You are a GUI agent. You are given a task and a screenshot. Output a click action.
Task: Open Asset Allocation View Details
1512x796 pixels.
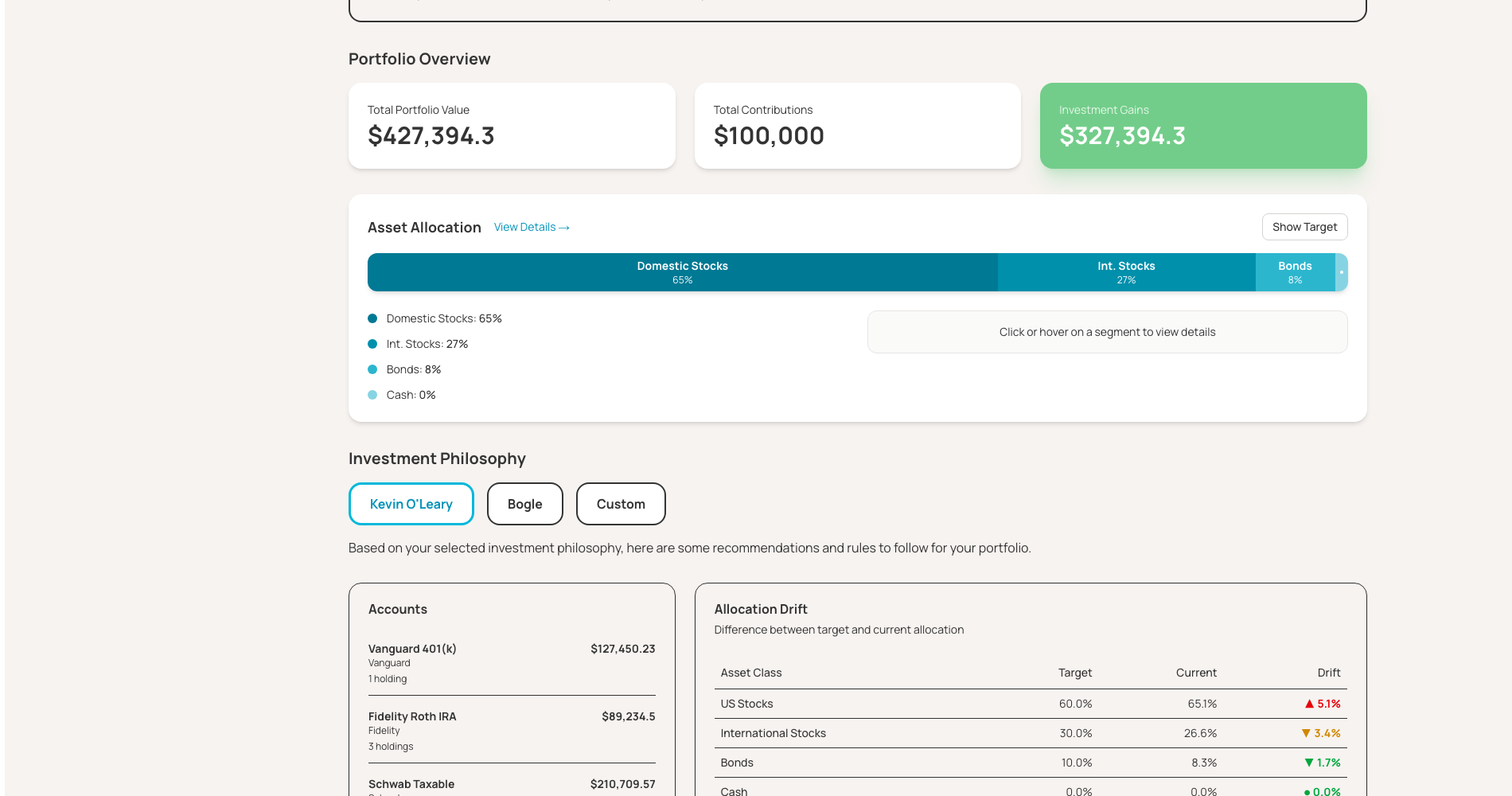531,227
